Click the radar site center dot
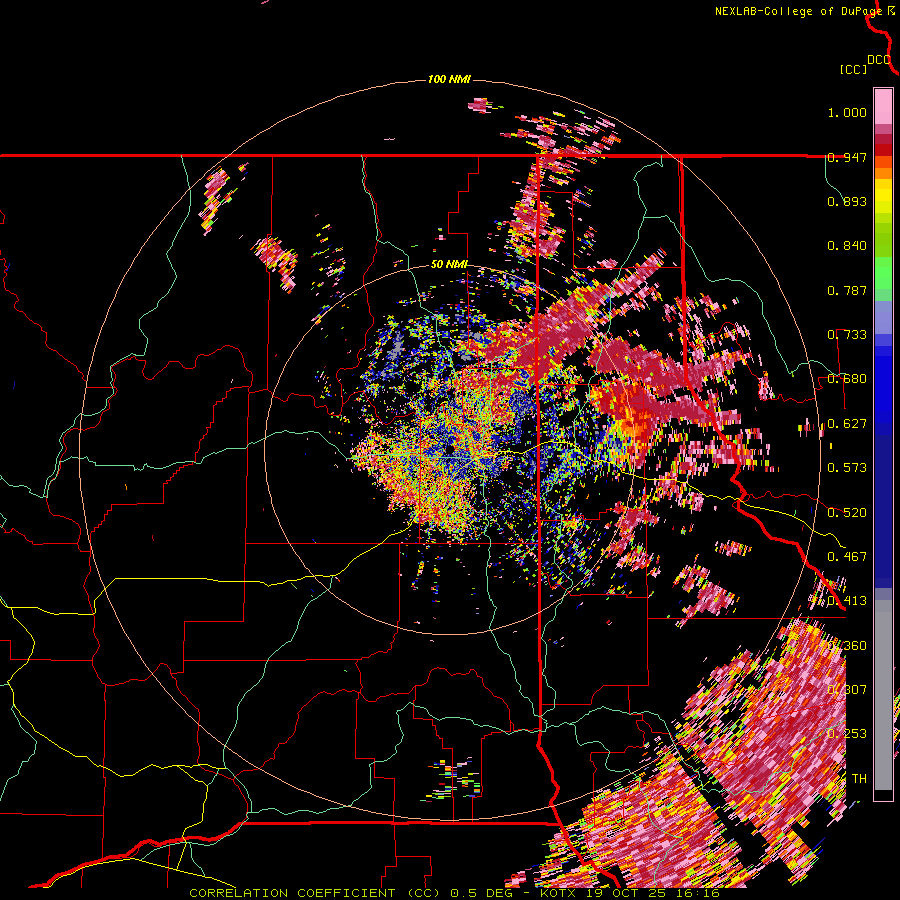This screenshot has width=900, height=900. coord(449,449)
